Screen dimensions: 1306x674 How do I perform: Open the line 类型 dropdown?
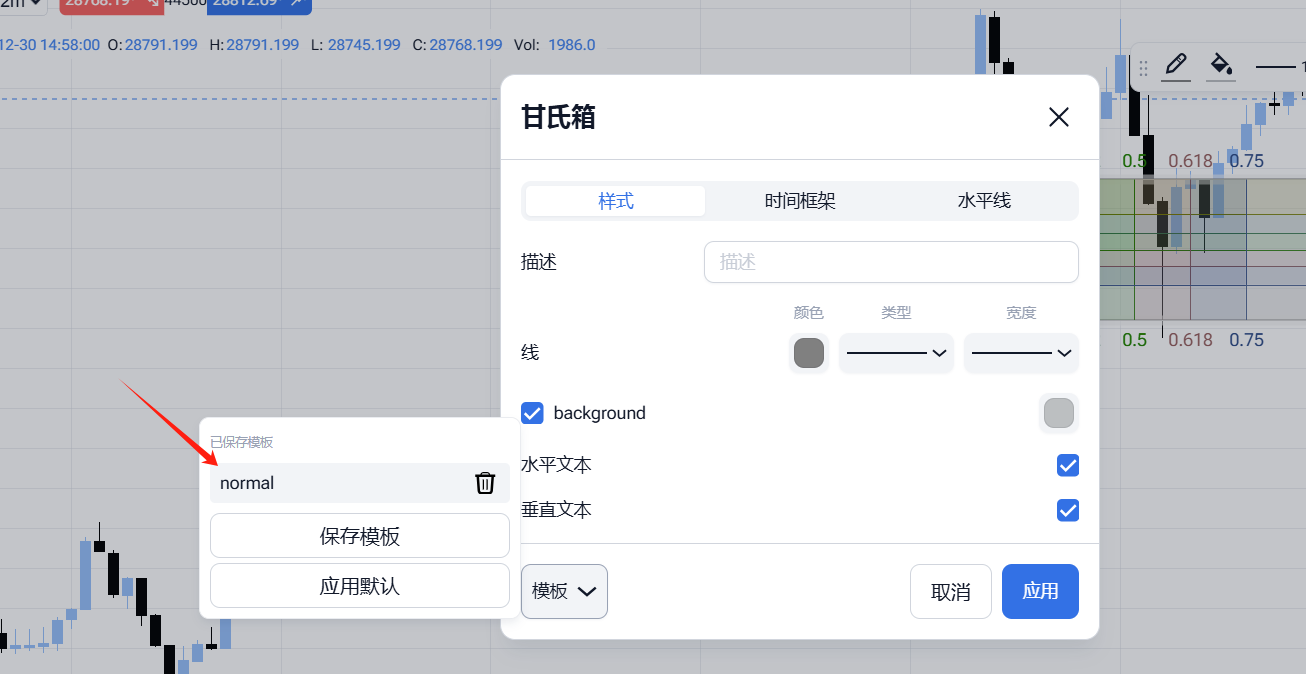point(896,353)
